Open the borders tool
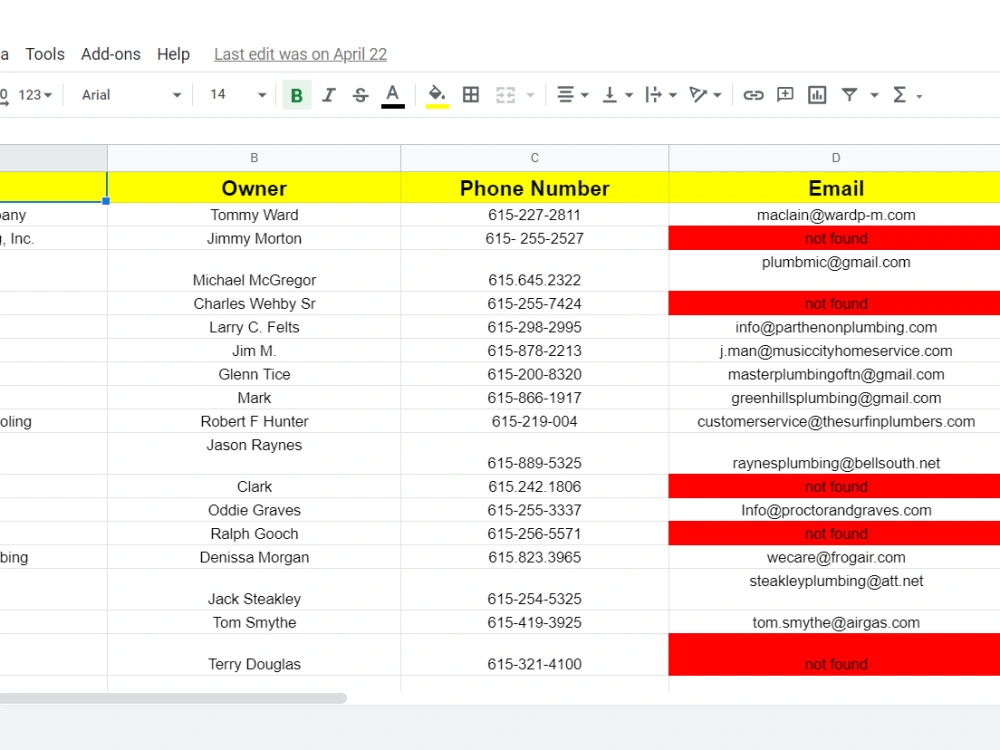The image size is (1000, 750). [471, 94]
